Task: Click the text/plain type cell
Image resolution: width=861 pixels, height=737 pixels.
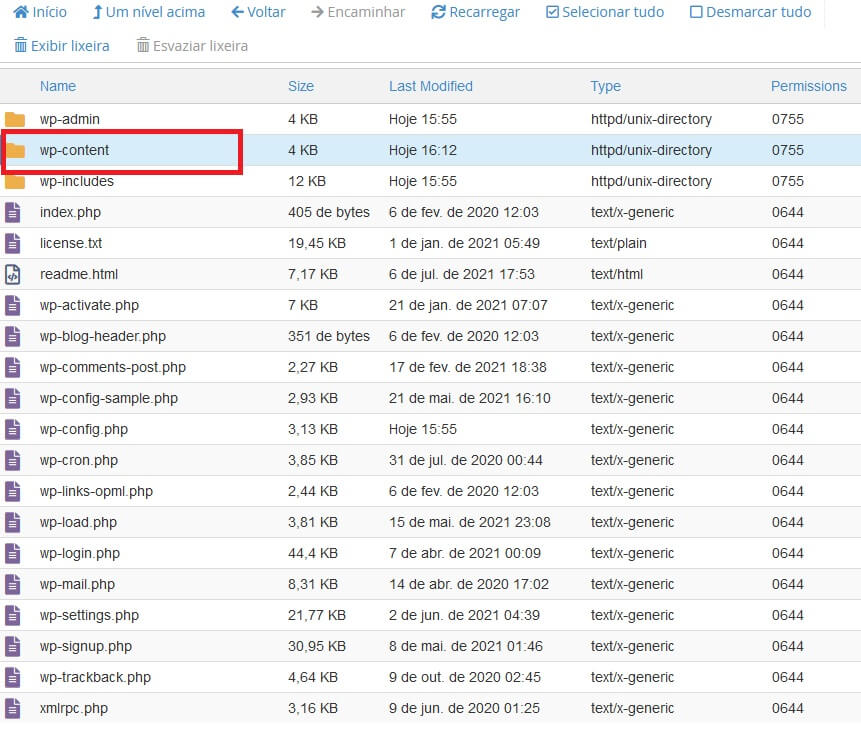Action: coord(619,243)
